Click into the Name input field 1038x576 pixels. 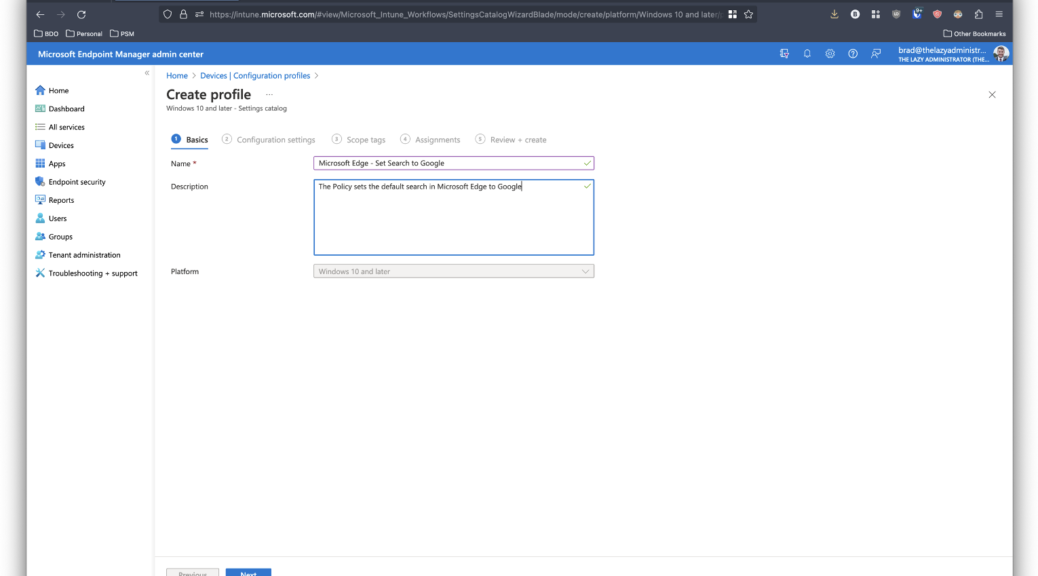pyautogui.click(x=453, y=163)
